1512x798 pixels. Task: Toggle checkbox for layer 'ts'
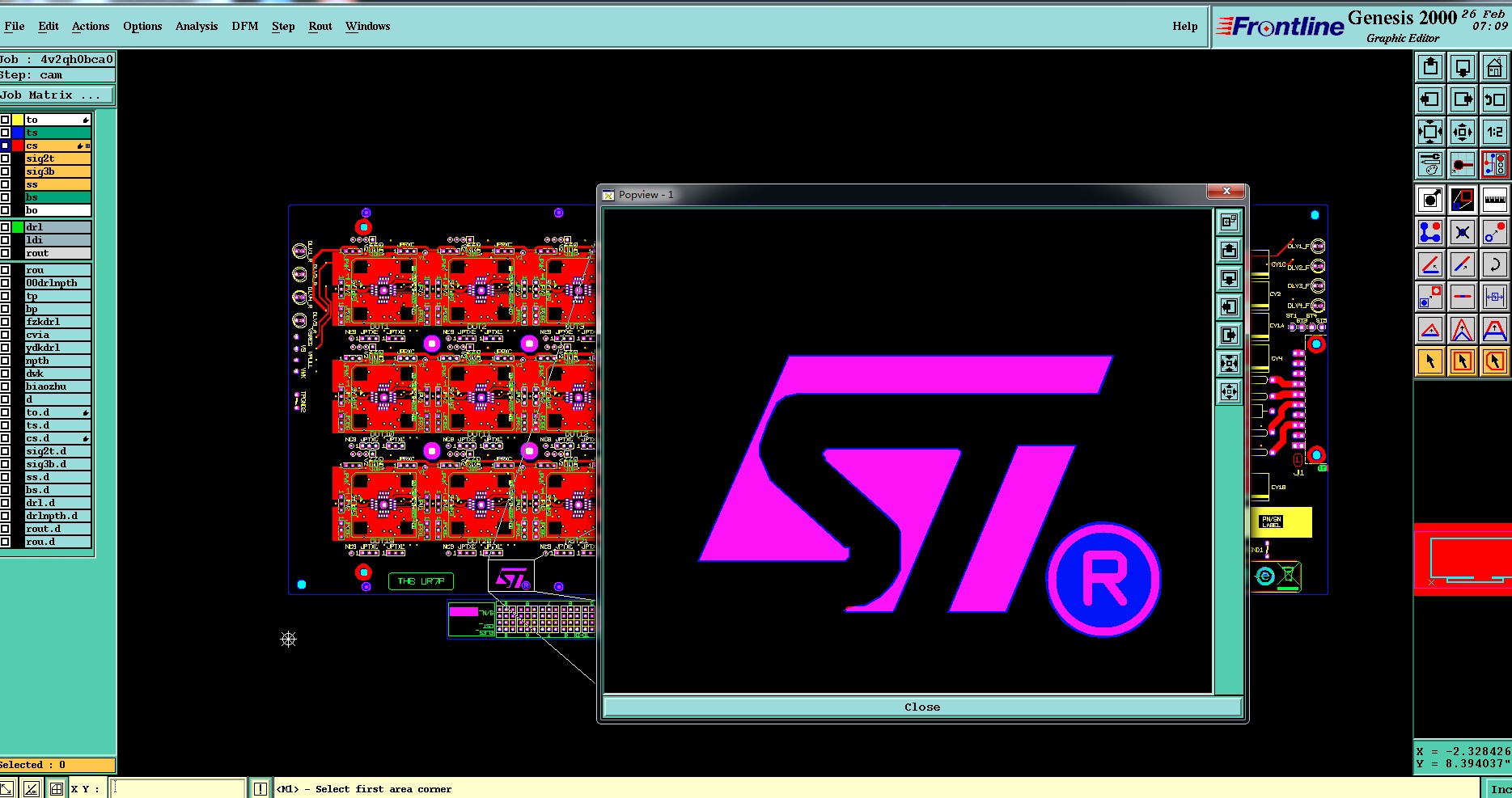(5, 133)
